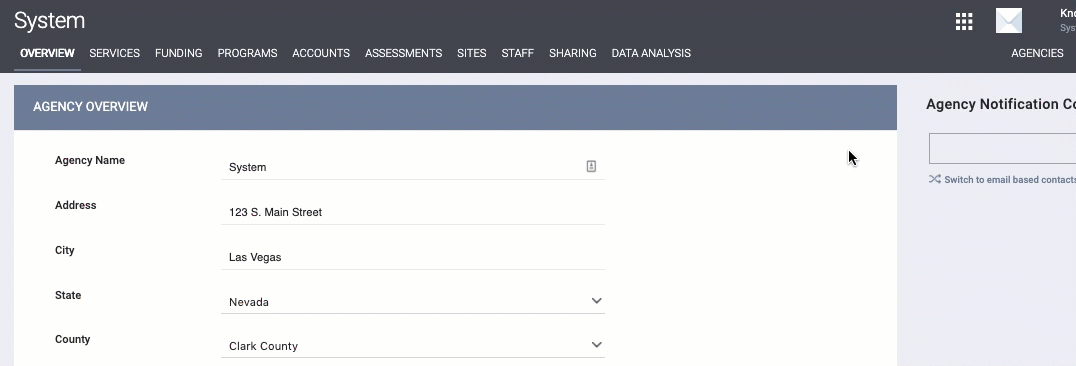
Task: Open the Programs tab
Action: pyautogui.click(x=247, y=53)
